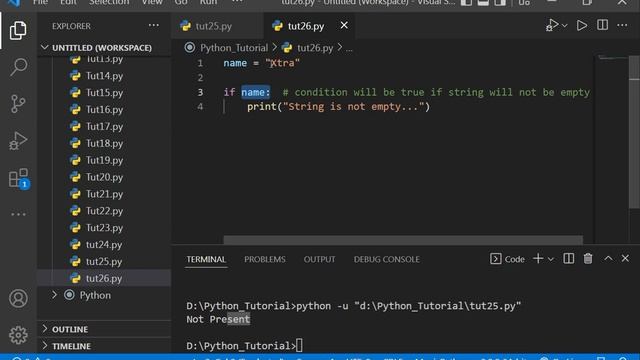
Task: Open Extensions view with update badge
Action: 18,178
